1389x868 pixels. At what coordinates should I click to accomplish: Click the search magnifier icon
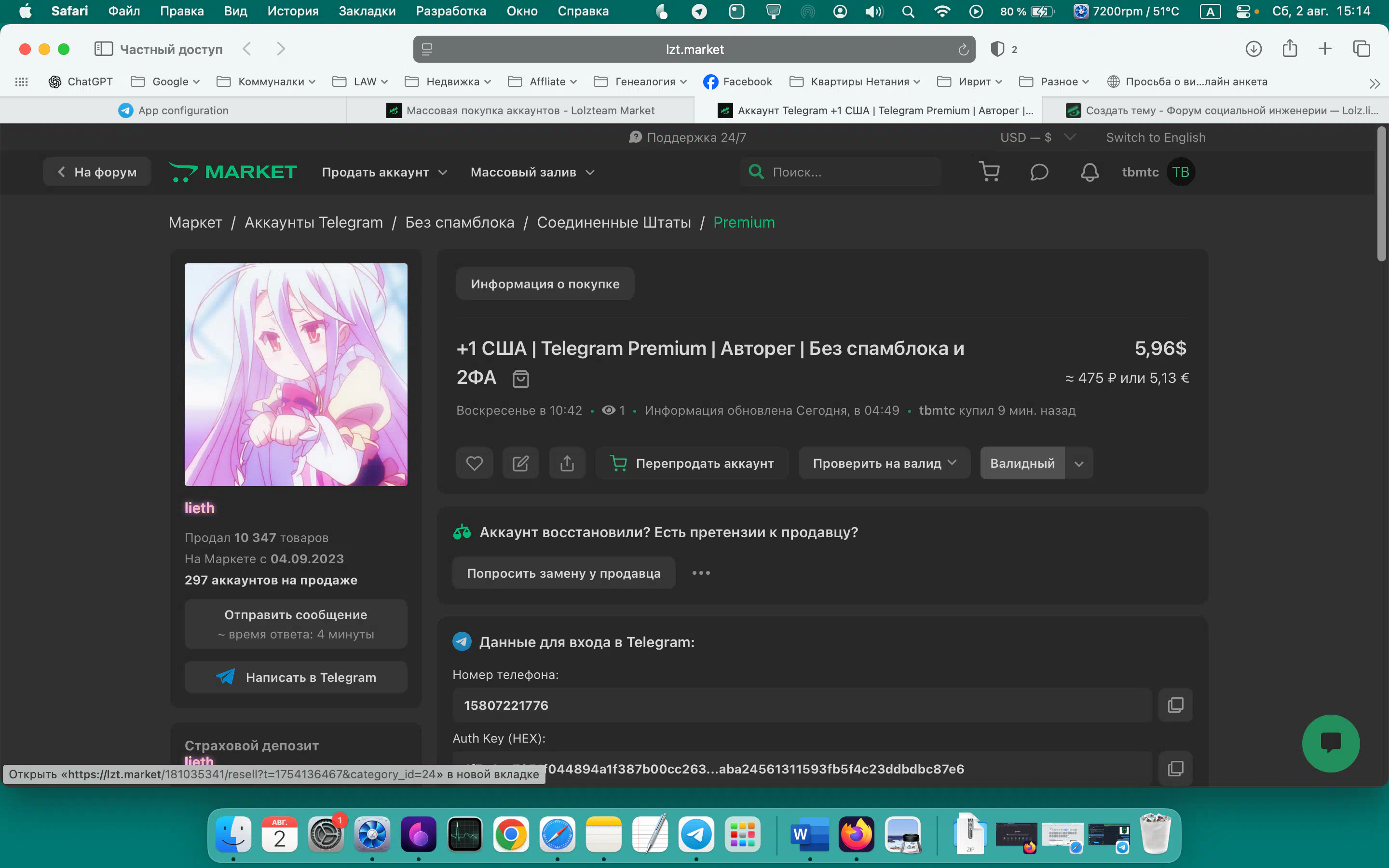point(757,172)
